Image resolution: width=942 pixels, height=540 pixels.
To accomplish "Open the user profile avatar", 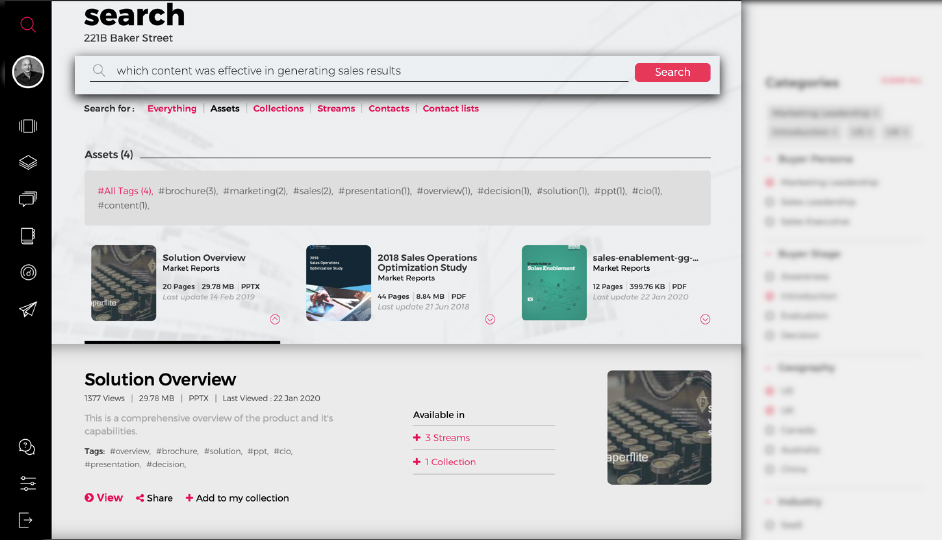I will (28, 72).
